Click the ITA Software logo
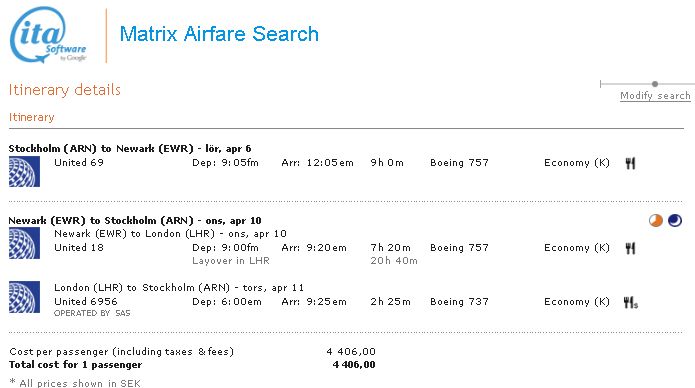 (x=48, y=35)
